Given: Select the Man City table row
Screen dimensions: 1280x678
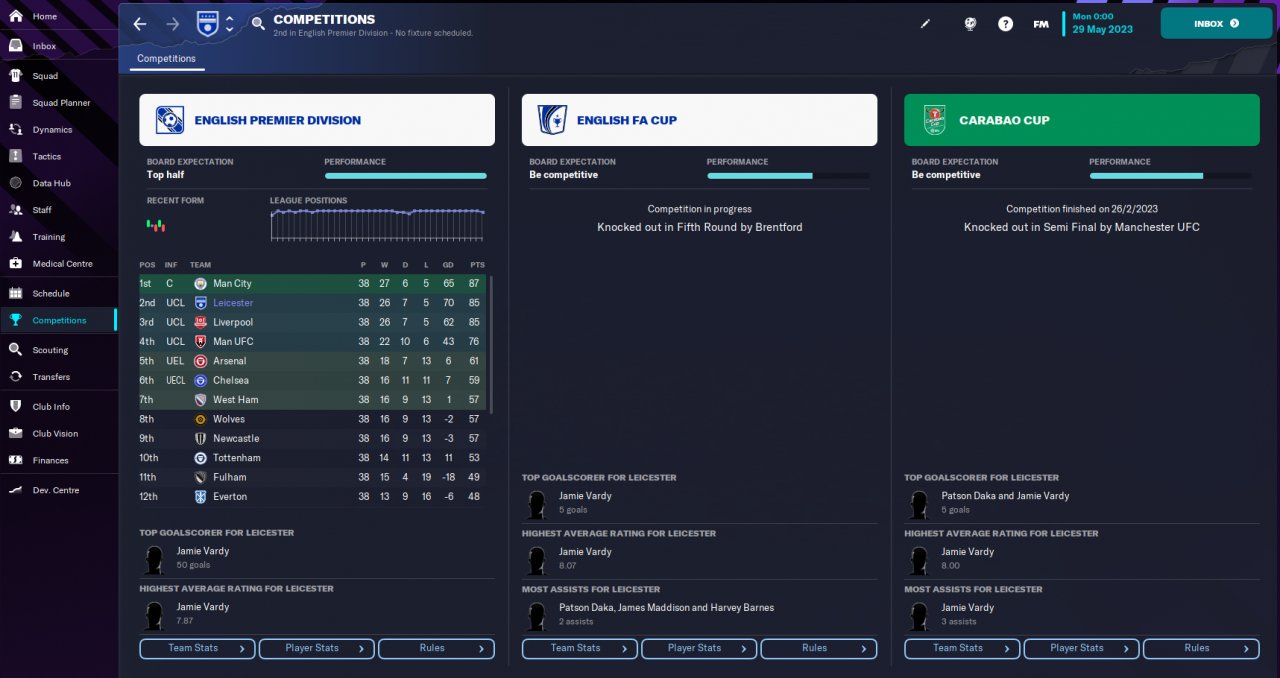Looking at the screenshot, I should [313, 284].
